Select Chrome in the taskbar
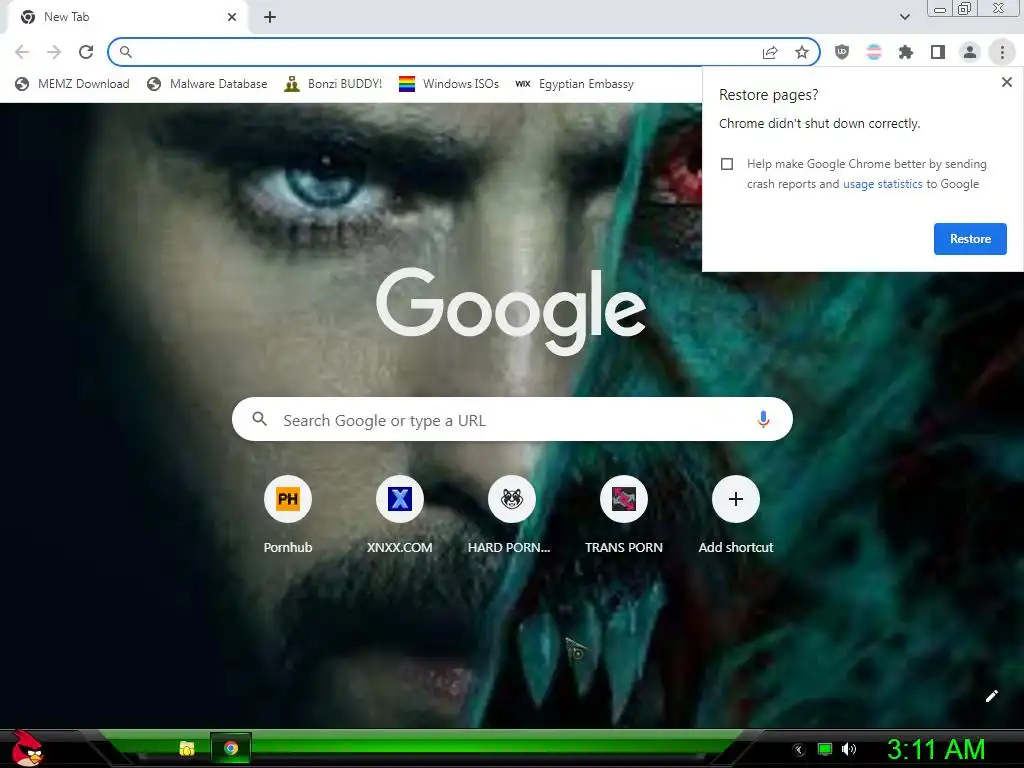This screenshot has height=768, width=1024. [231, 748]
